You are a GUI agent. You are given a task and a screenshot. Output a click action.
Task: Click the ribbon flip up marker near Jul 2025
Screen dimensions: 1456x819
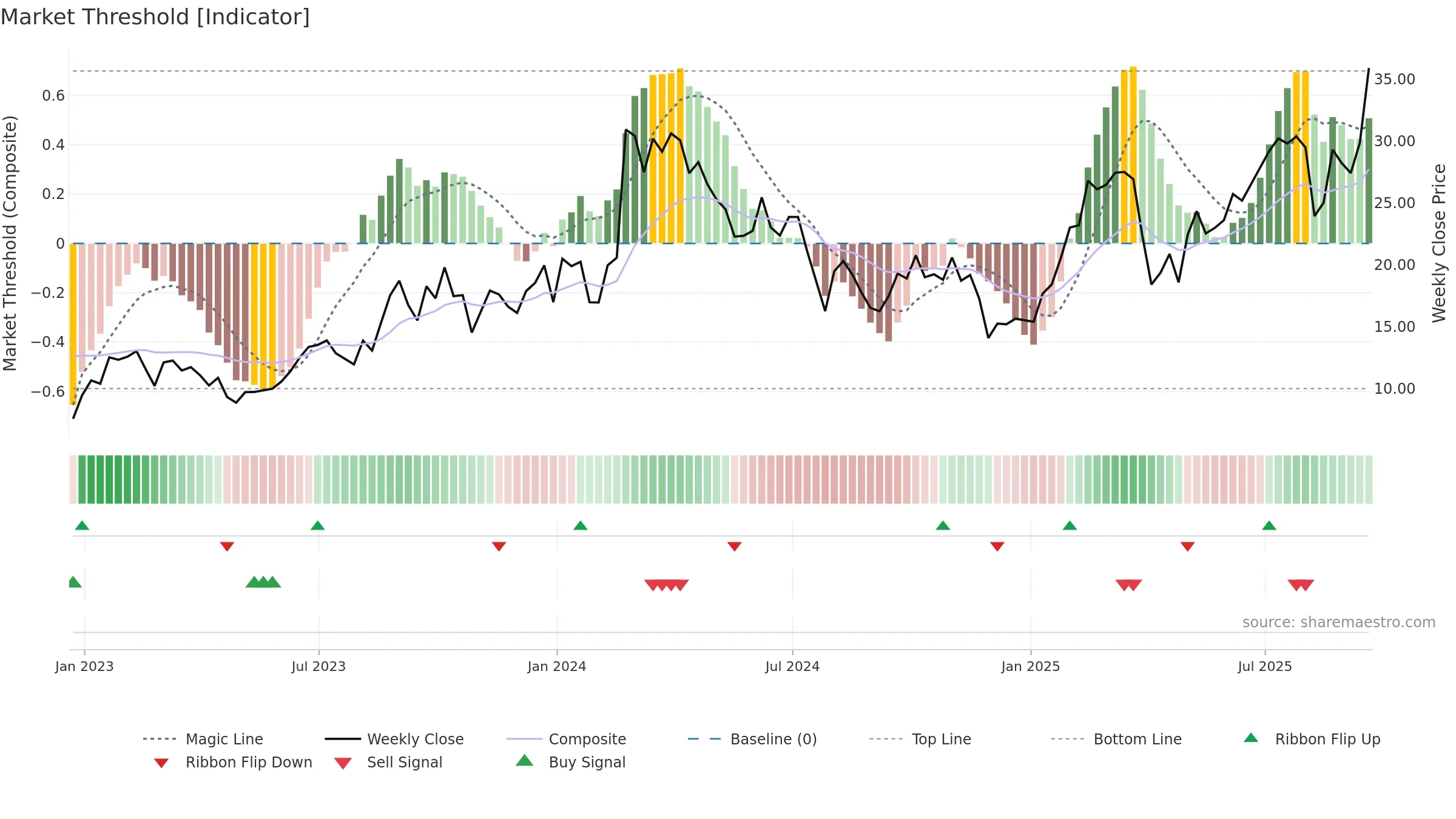tap(1269, 525)
